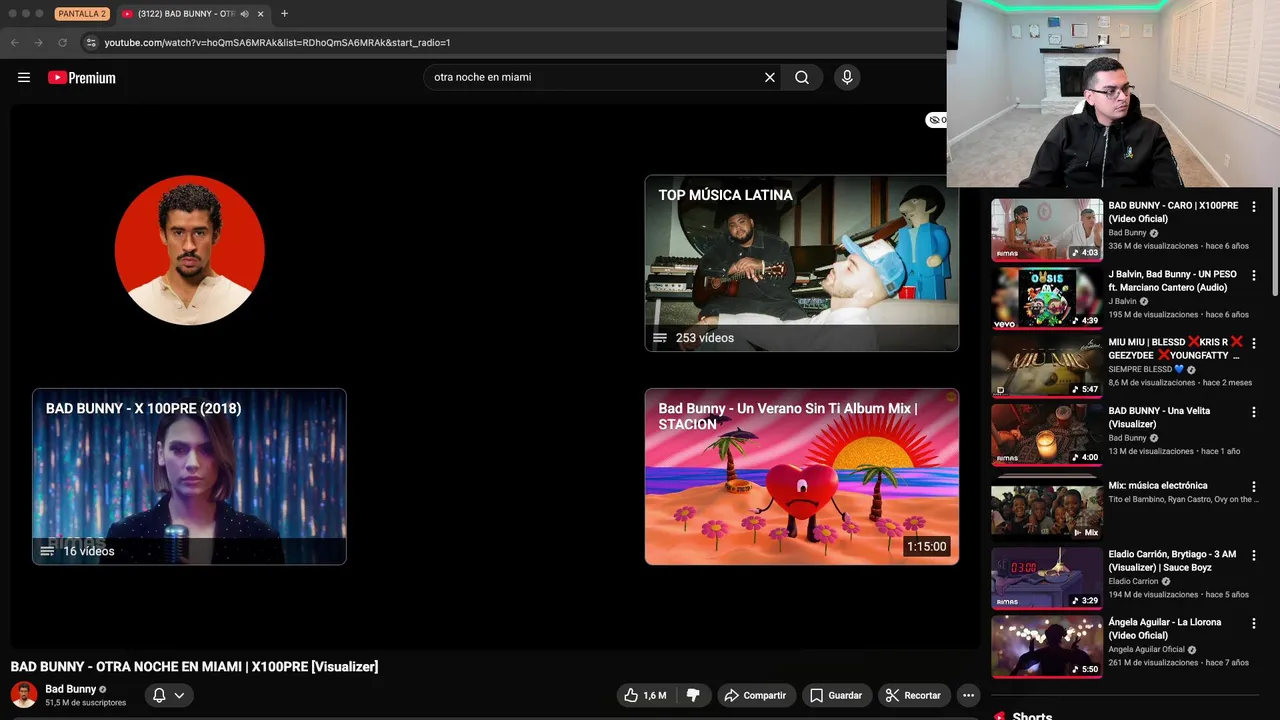
Task: Open title BAD BUNNY - CARO | X100PRE
Action: tap(1173, 212)
